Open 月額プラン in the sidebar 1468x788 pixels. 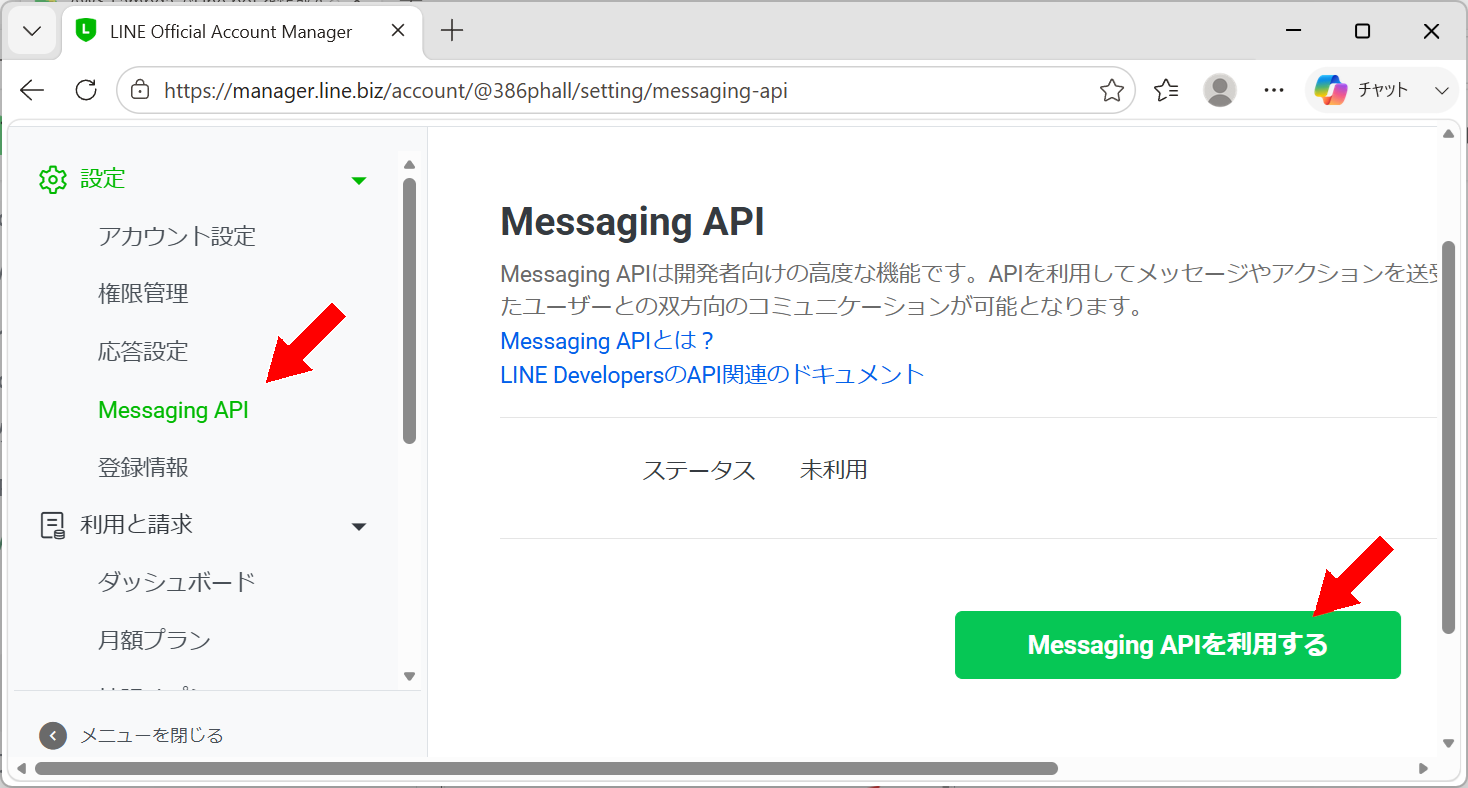[x=154, y=640]
